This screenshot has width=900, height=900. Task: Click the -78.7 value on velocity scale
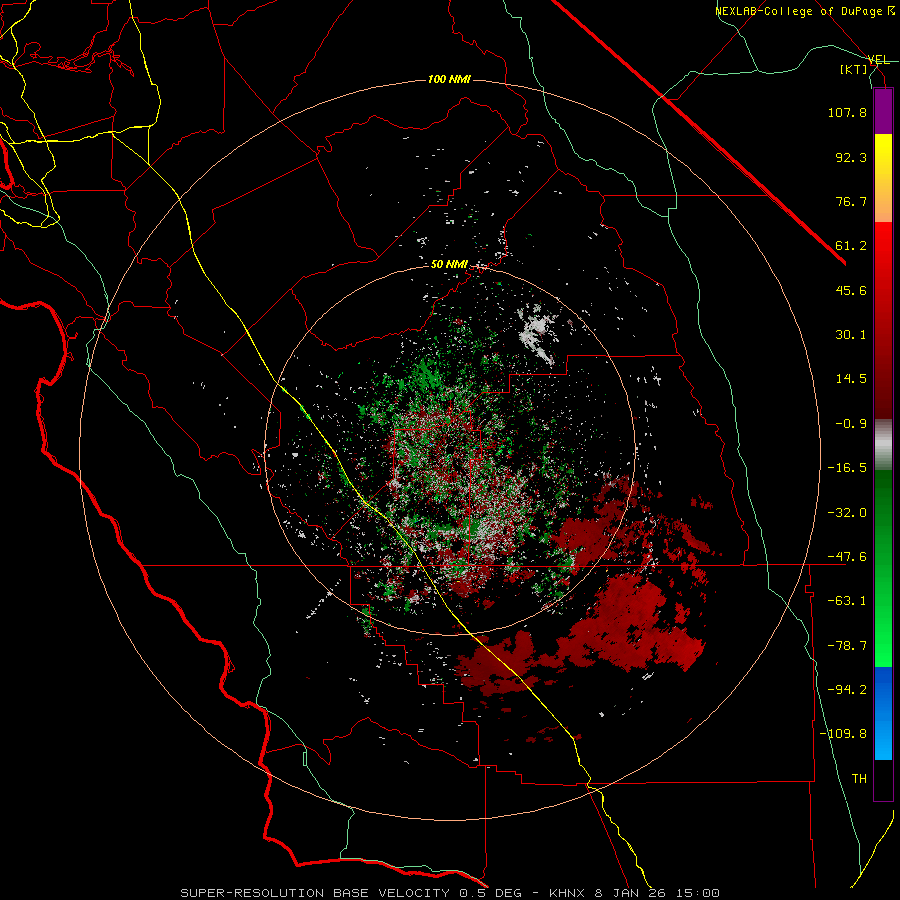847,646
